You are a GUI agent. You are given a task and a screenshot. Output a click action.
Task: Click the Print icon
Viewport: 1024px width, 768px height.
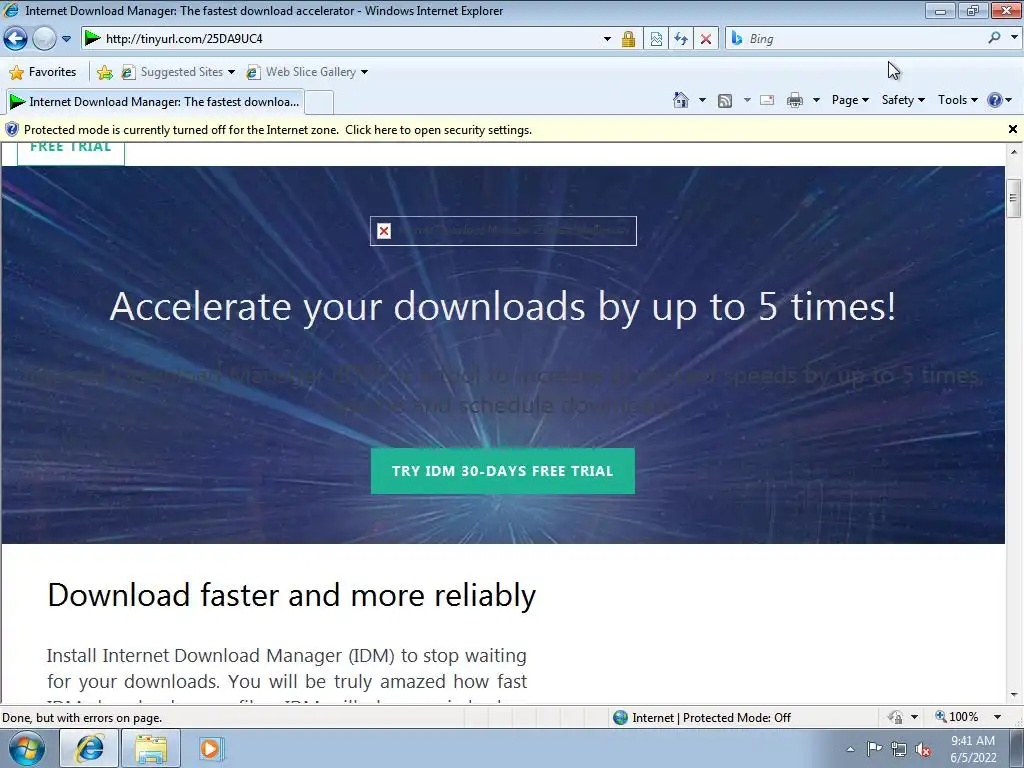[795, 100]
